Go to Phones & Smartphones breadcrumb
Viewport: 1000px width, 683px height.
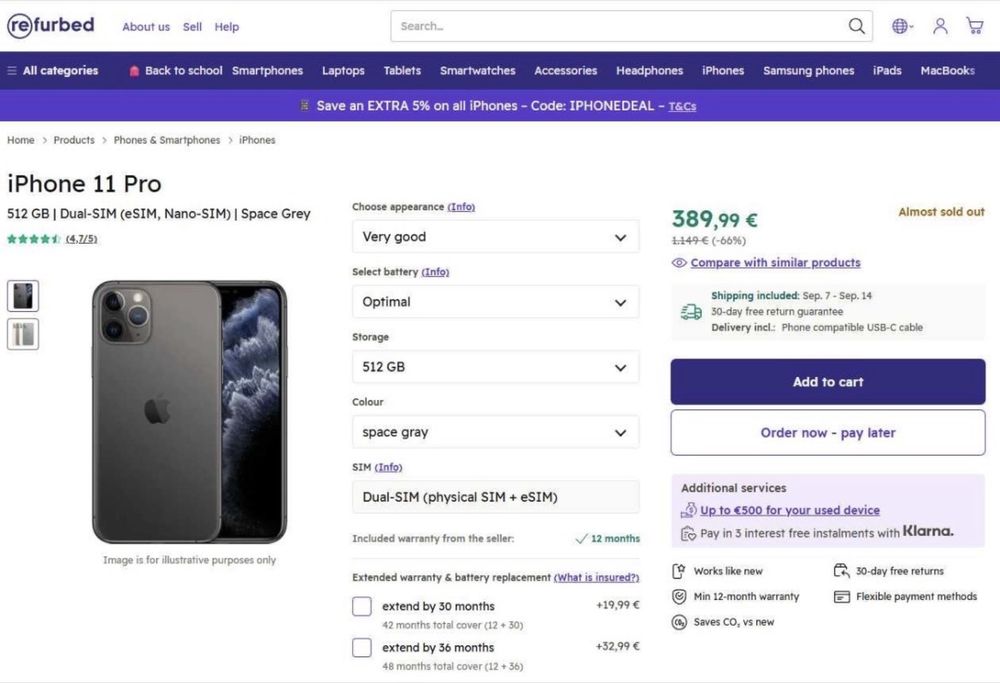[166, 140]
